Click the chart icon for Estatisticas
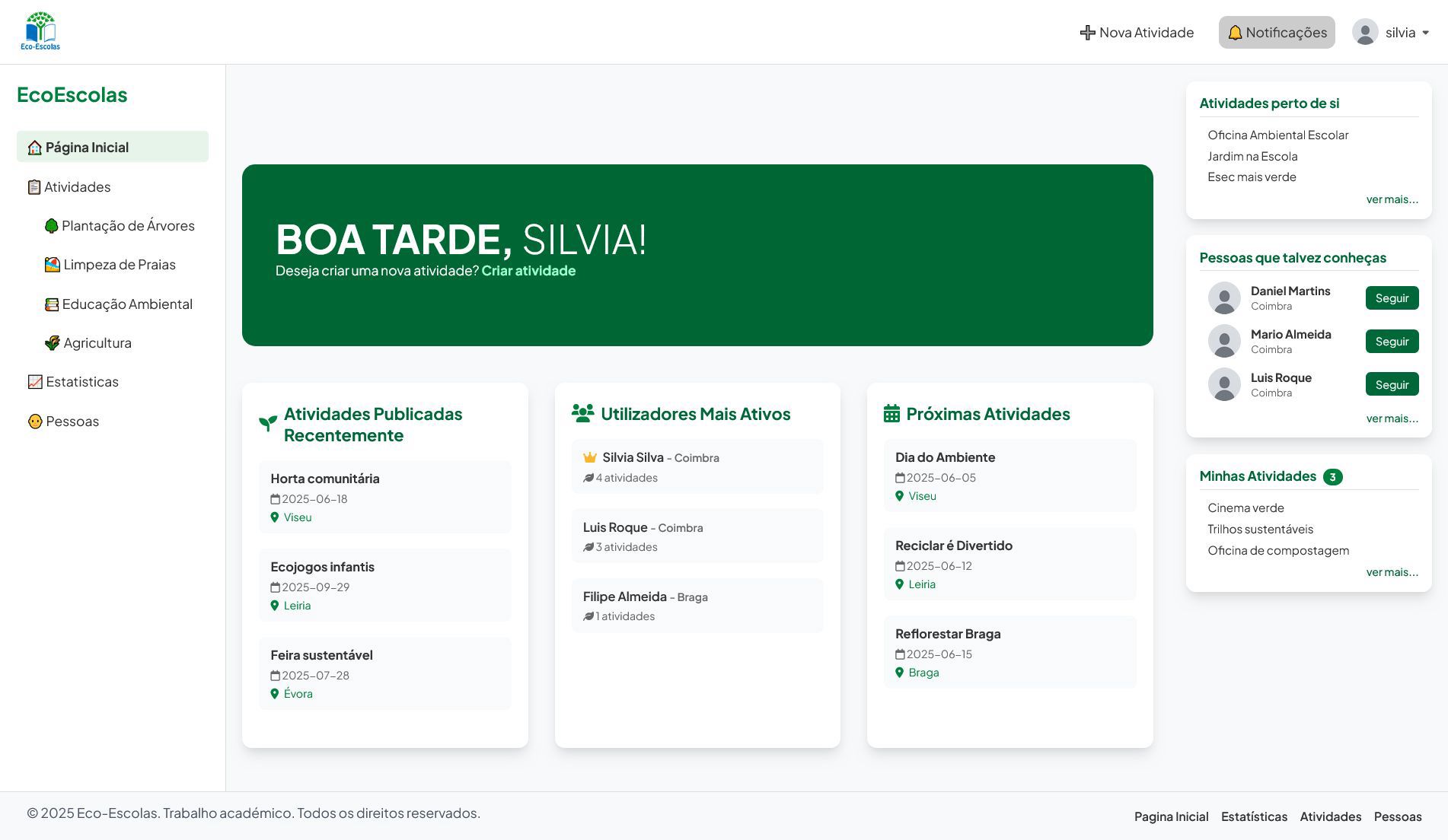The image size is (1448, 840). coord(35,382)
